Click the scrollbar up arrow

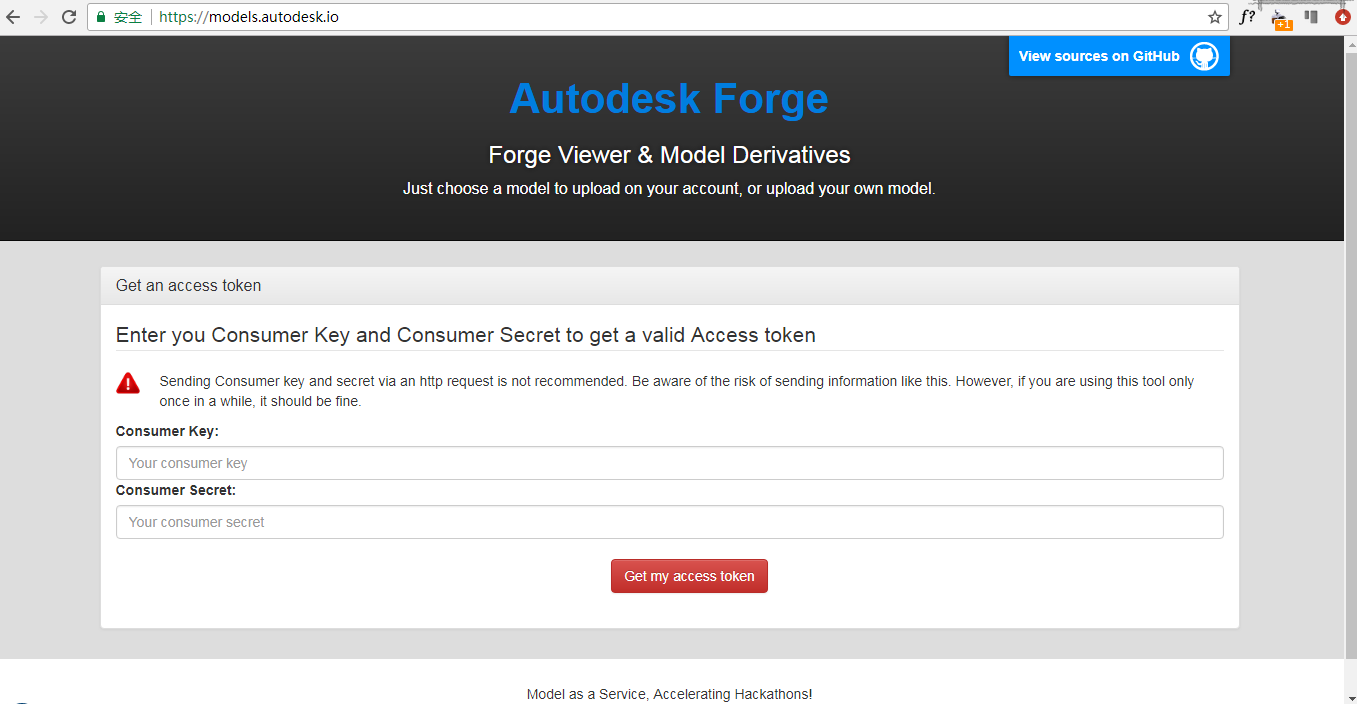click(1350, 44)
